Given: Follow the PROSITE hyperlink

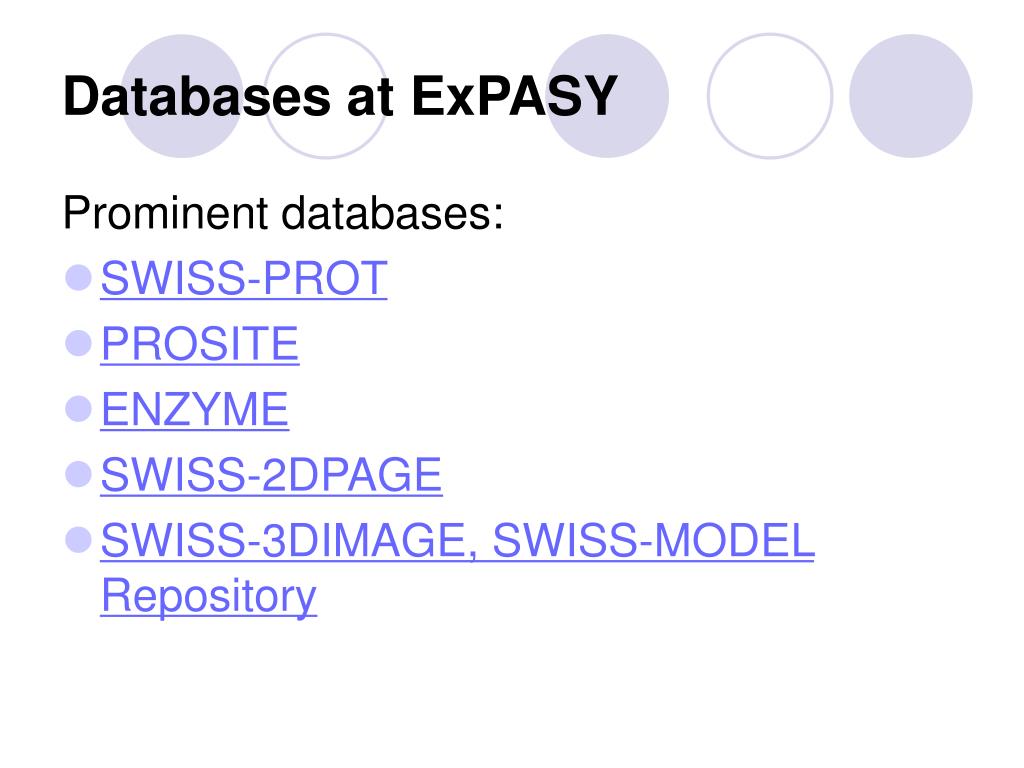Looking at the screenshot, I should point(200,344).
